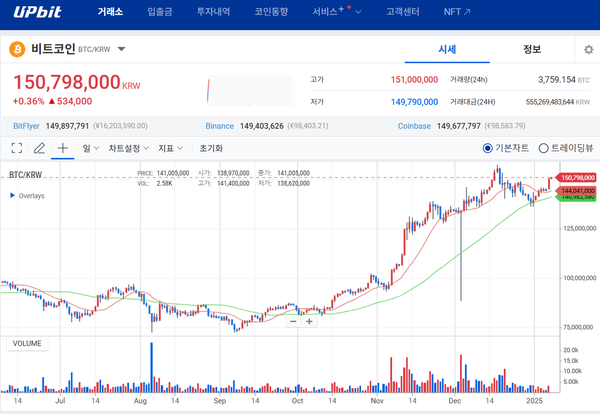Switch to the 정보 tab
This screenshot has height=414, width=600.
[x=532, y=49]
